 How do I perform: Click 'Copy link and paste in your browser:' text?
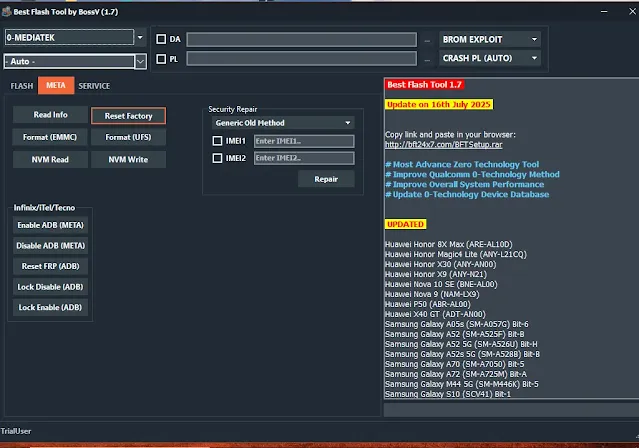(450, 135)
